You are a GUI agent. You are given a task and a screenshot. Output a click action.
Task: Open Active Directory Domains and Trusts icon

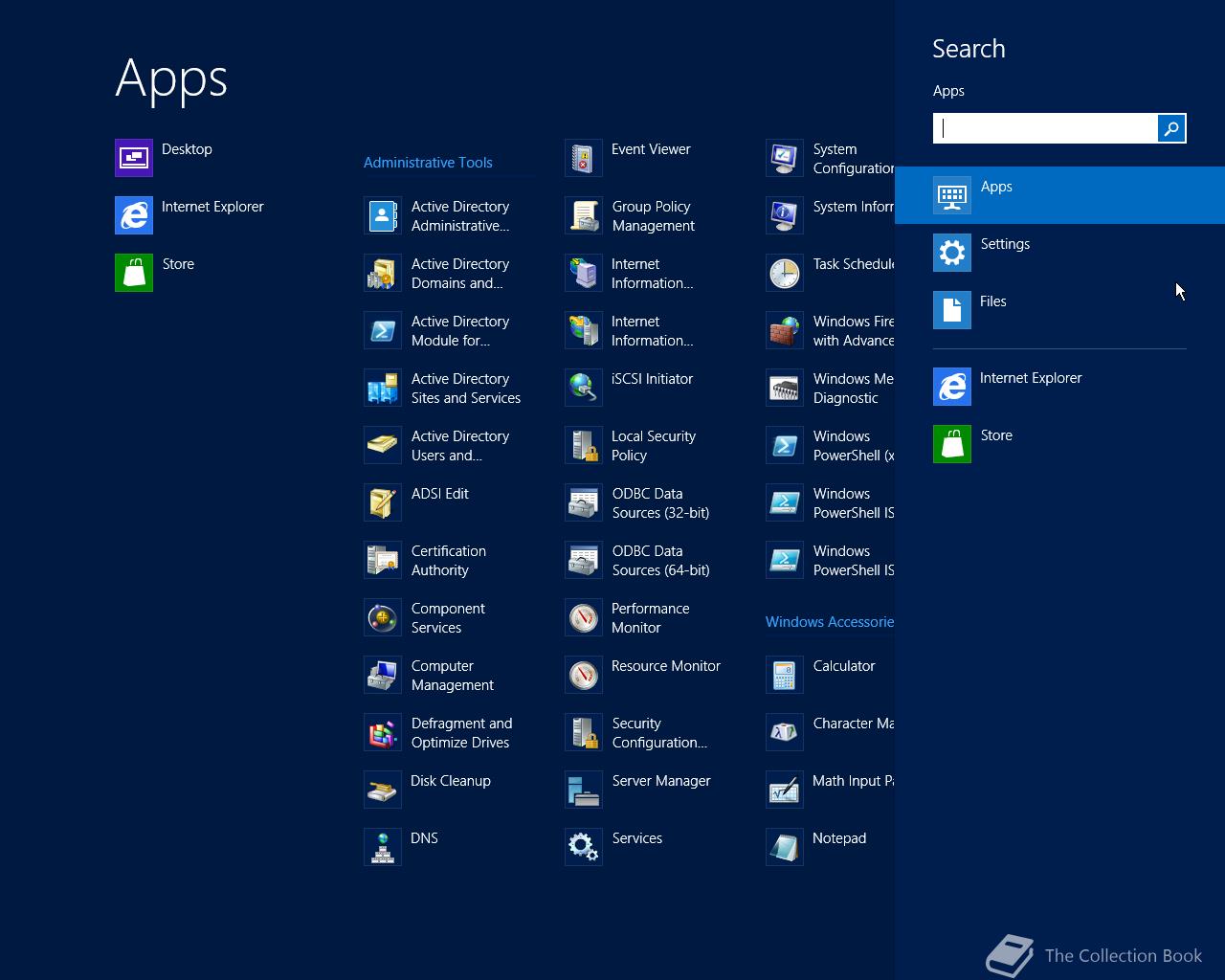tap(383, 273)
